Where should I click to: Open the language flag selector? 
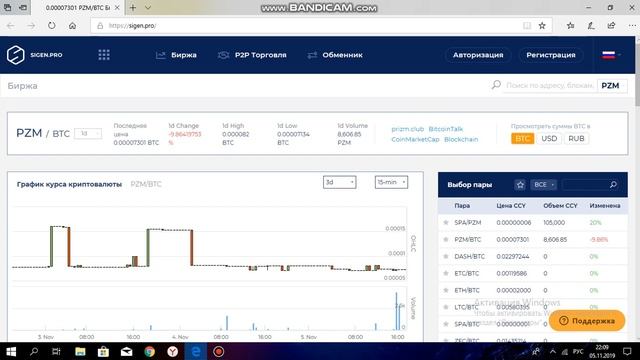coord(611,55)
